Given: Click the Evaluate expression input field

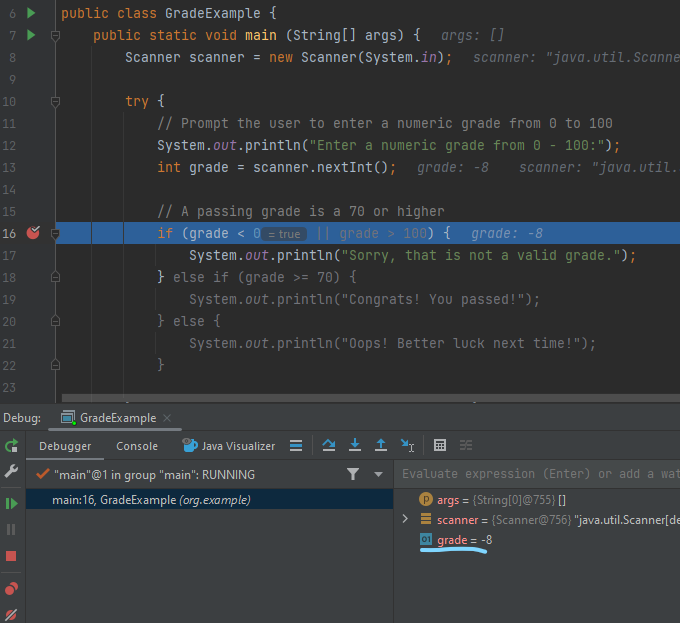Looking at the screenshot, I should pos(538,474).
